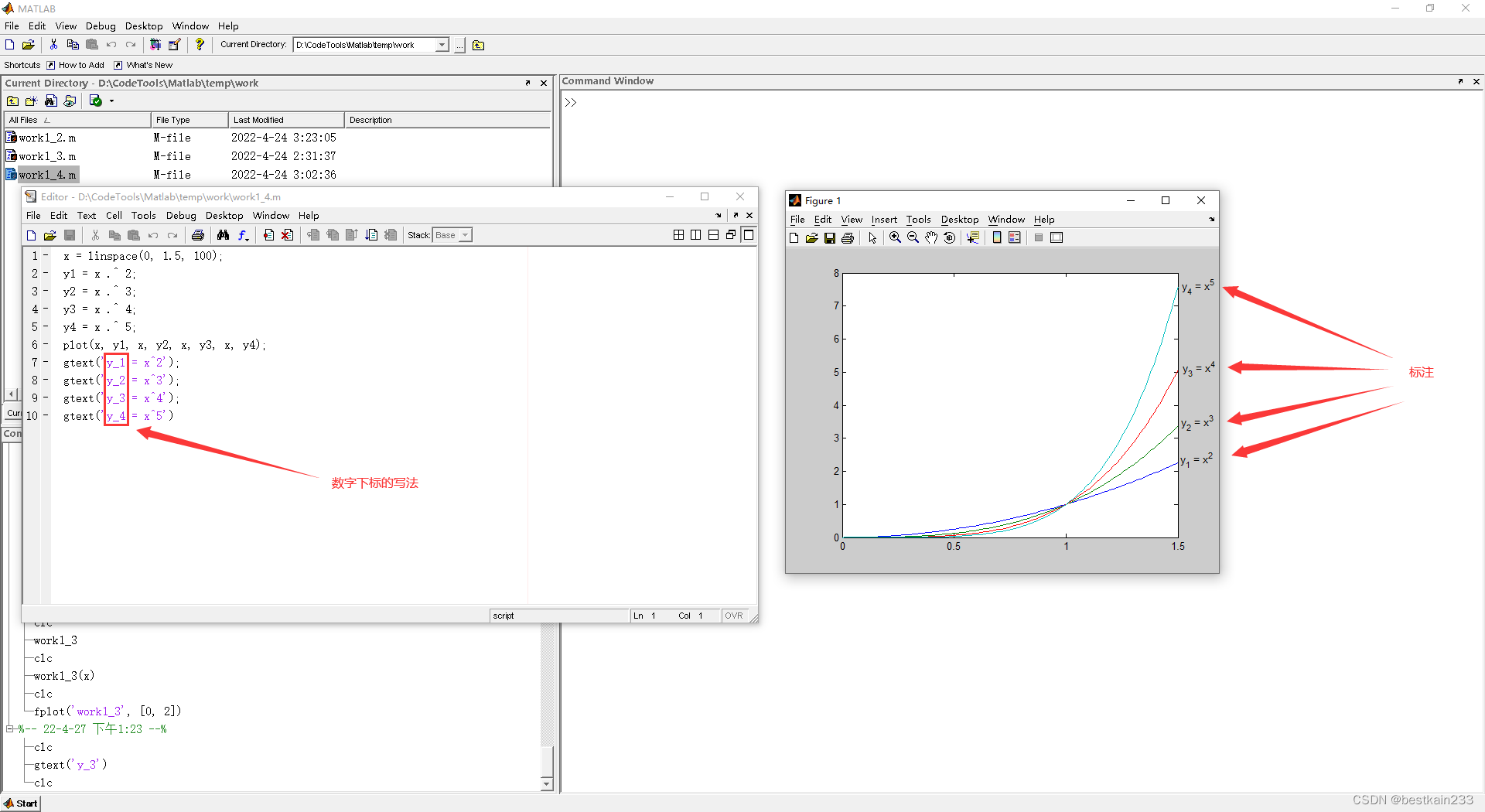Split the Editor documents top and bottom
The image size is (1485, 812).
[x=713, y=235]
